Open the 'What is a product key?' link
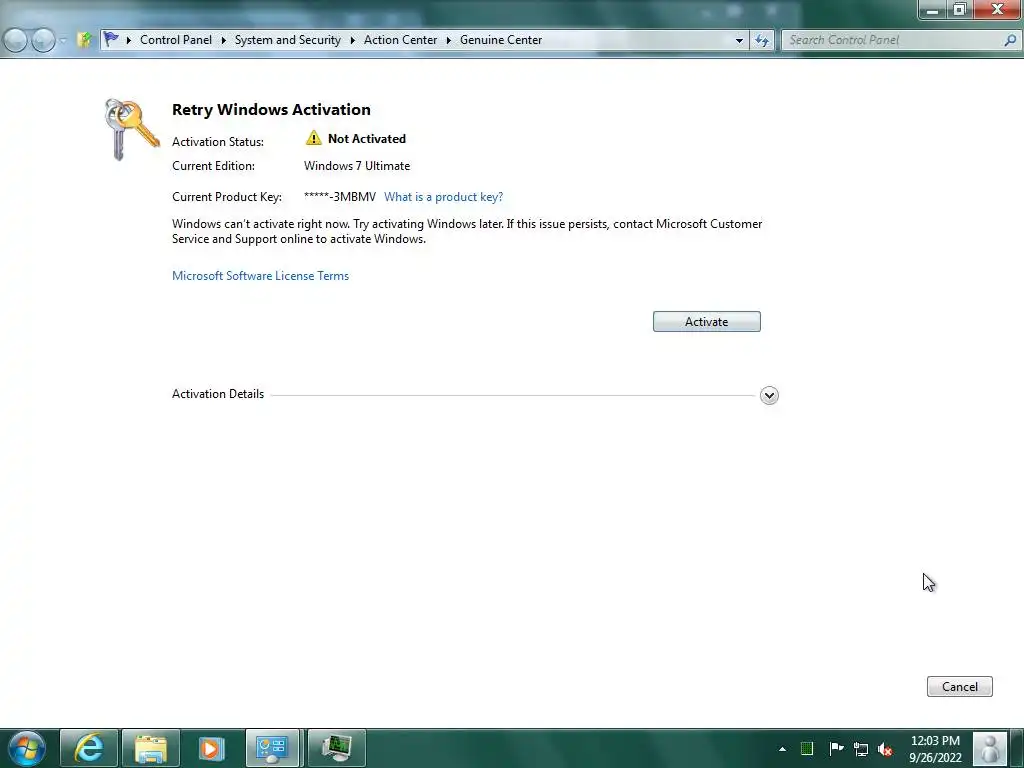Screen dimensions: 1024x768 (x=443, y=197)
